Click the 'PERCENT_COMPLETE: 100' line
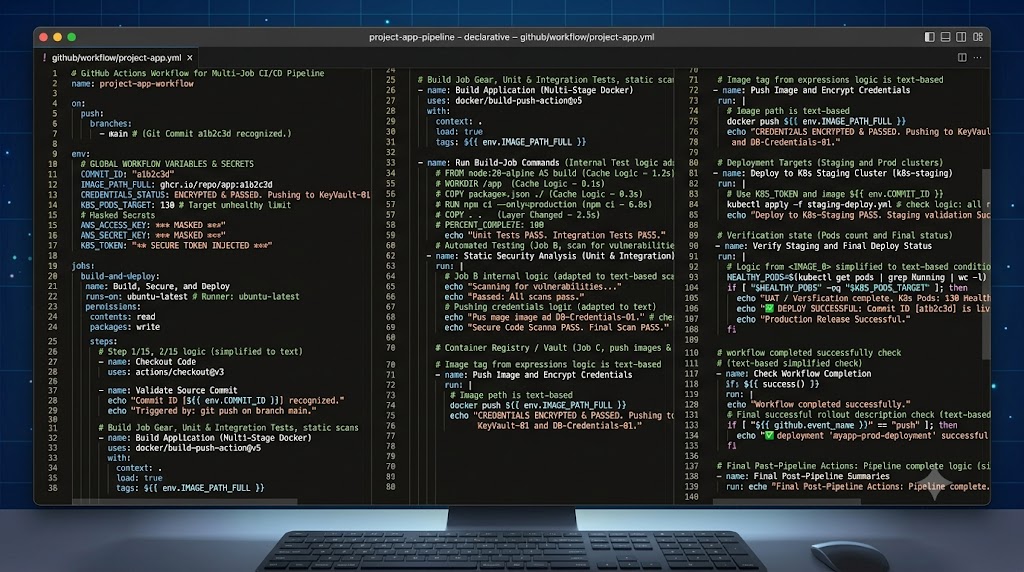1024x572 pixels. click(x=490, y=225)
